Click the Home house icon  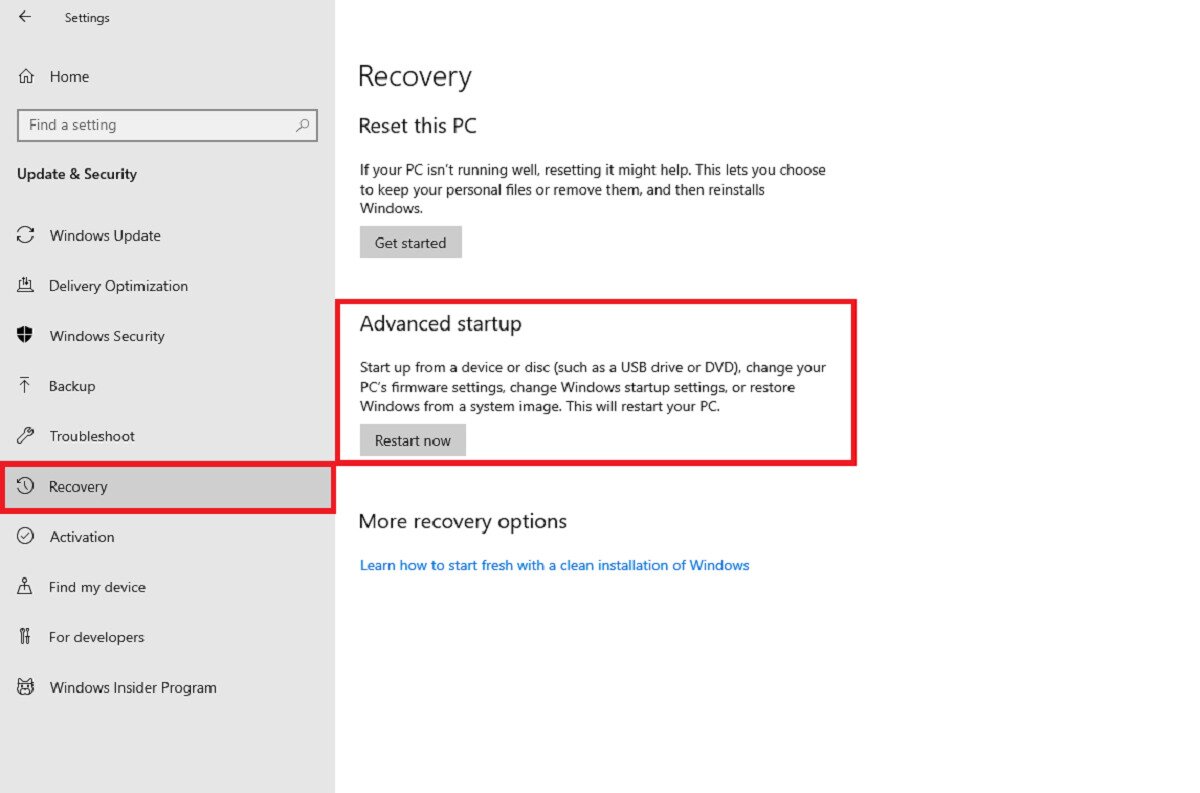point(27,76)
